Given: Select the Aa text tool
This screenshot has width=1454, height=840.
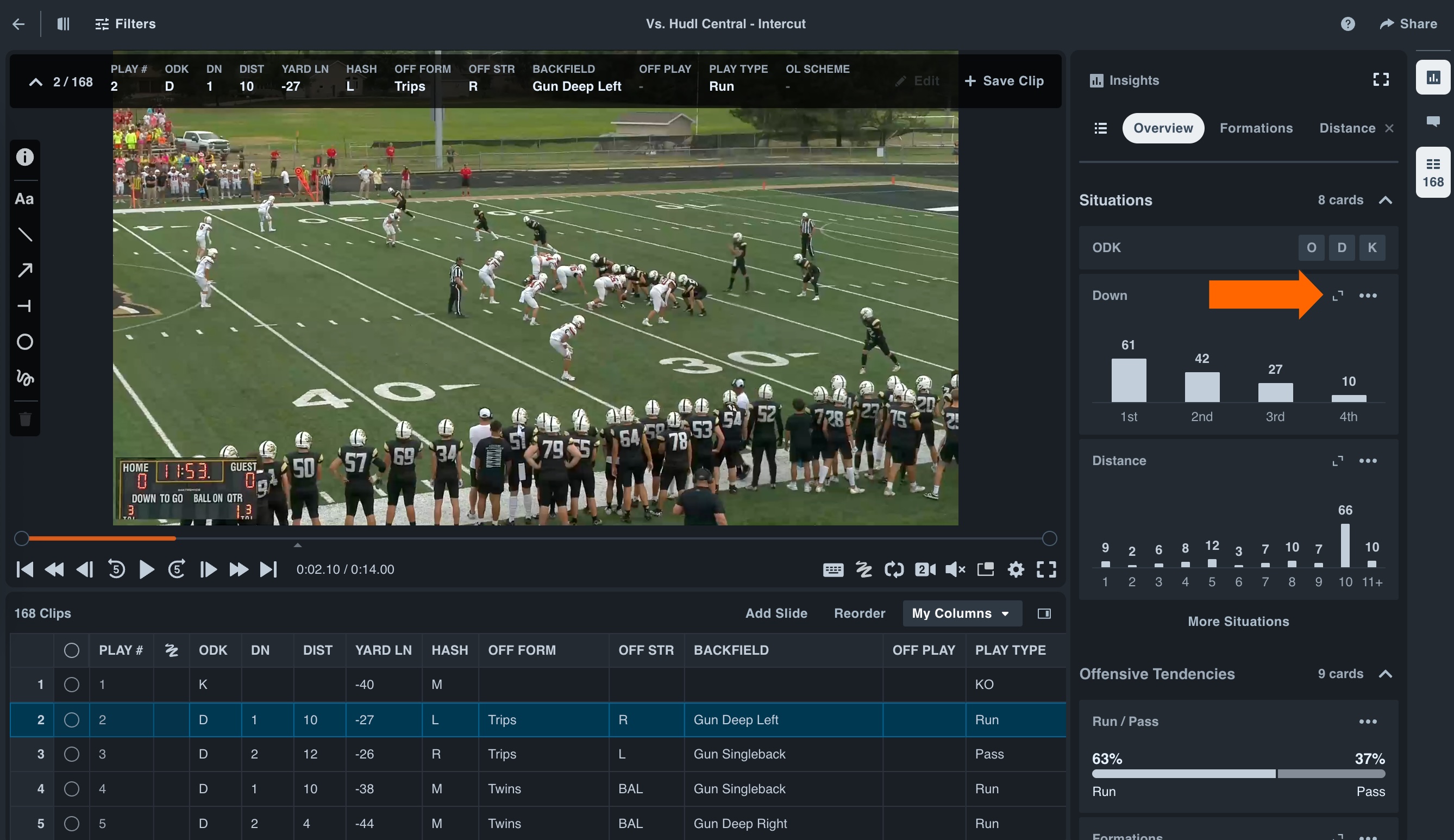Looking at the screenshot, I should pyautogui.click(x=24, y=199).
